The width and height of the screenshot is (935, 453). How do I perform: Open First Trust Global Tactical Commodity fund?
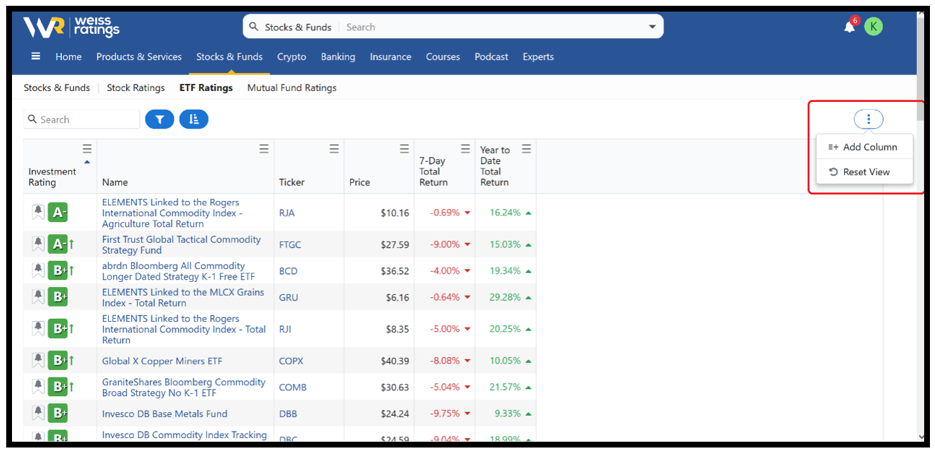tap(181, 244)
